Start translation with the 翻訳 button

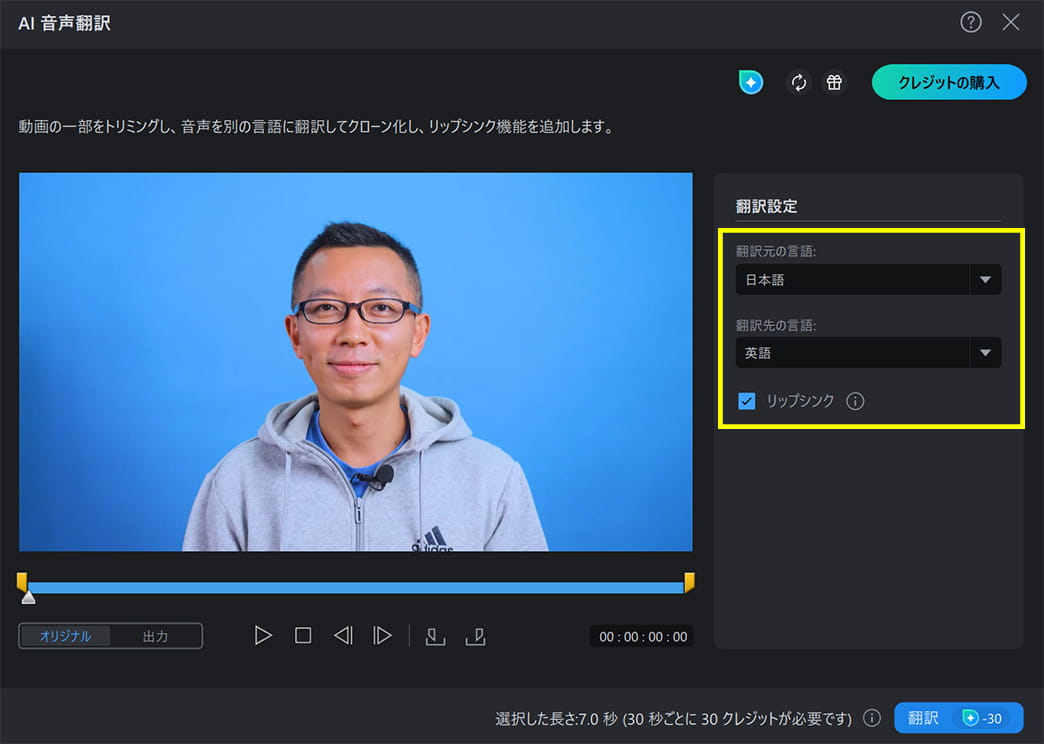(958, 718)
